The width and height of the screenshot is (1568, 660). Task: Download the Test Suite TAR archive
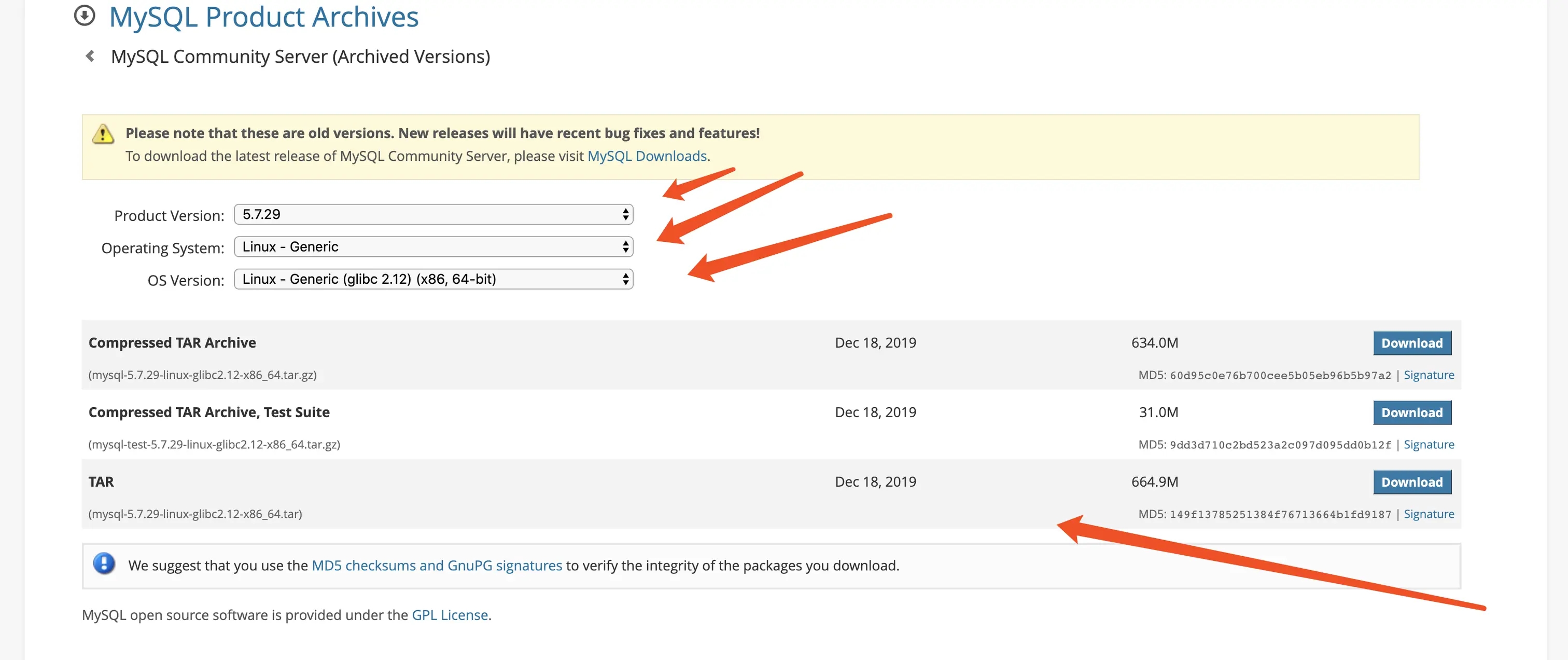(1411, 412)
